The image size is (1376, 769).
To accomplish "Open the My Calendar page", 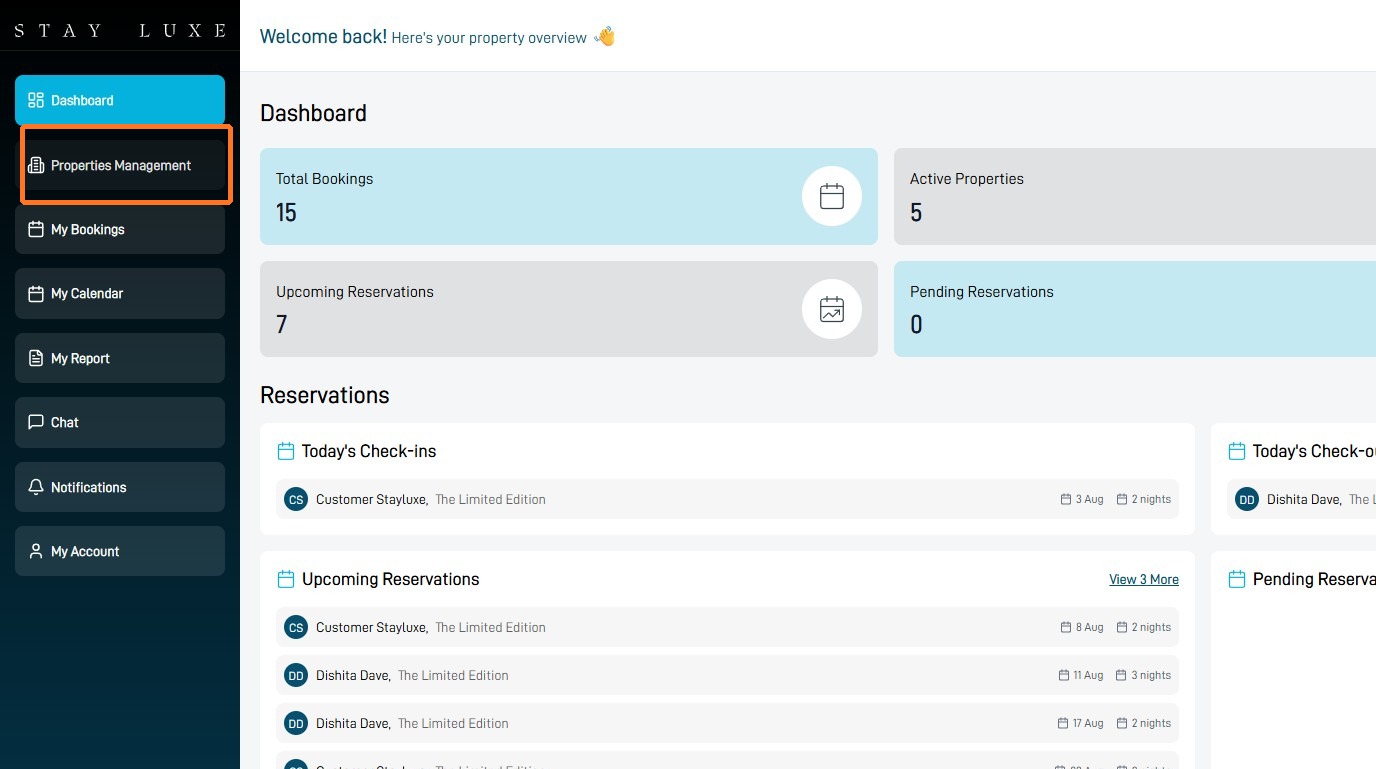I will point(120,293).
